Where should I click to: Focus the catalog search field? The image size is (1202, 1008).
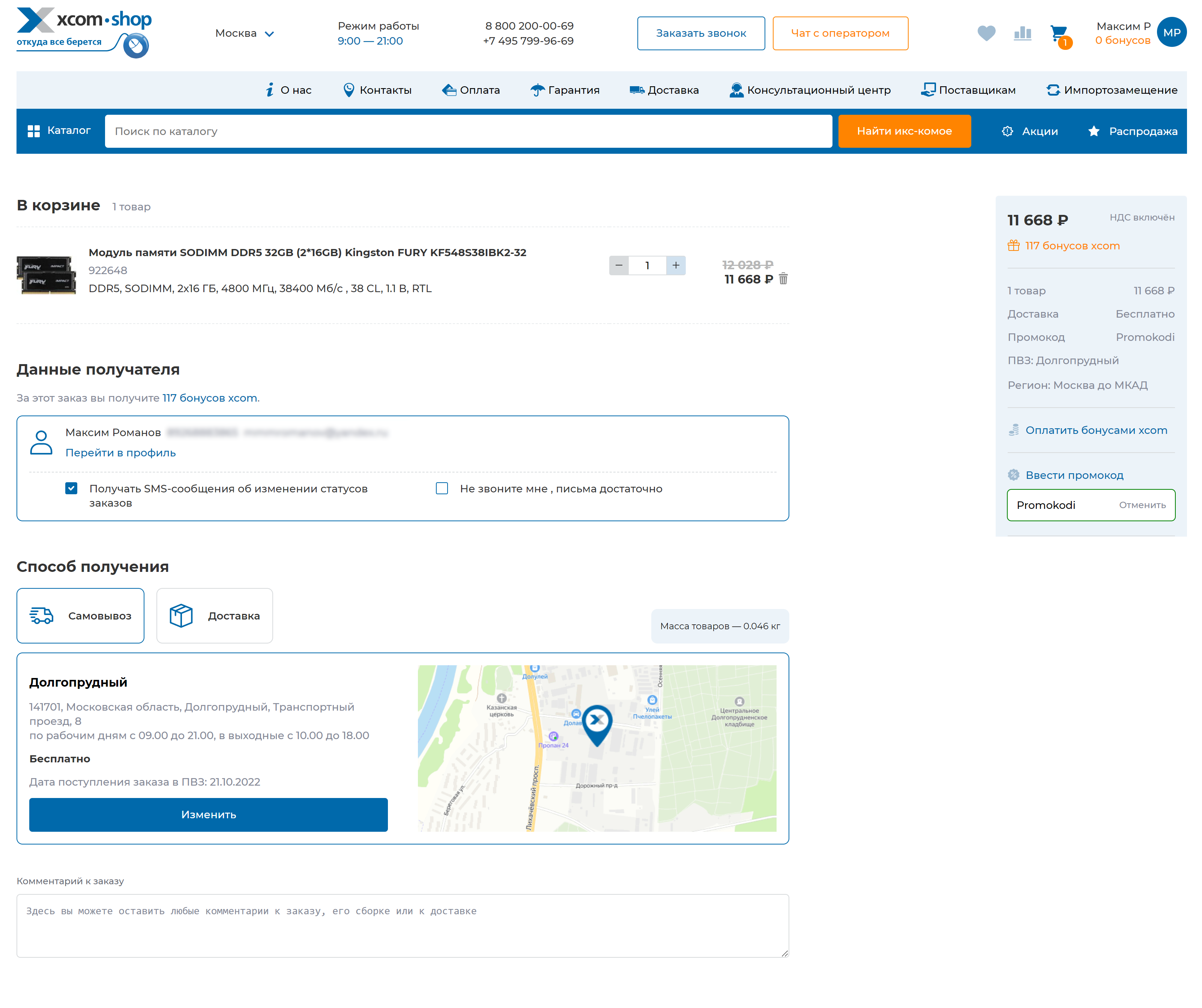(468, 131)
